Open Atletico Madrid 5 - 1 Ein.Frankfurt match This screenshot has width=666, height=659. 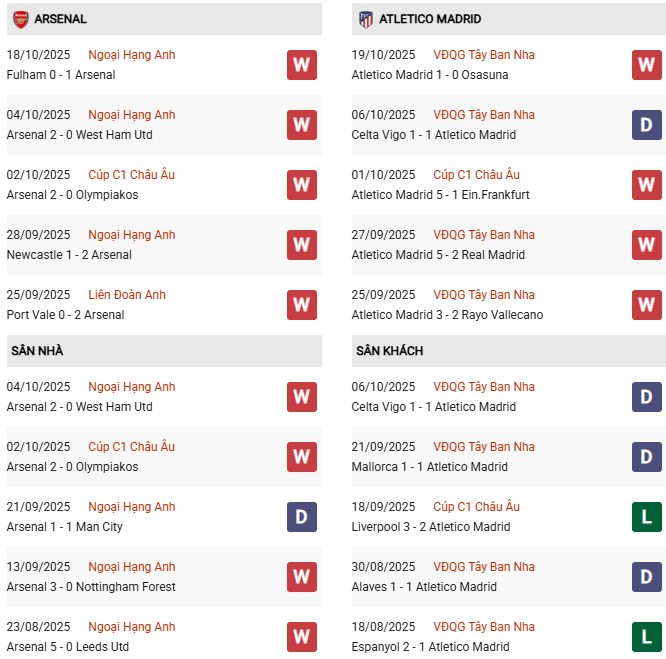(x=441, y=195)
